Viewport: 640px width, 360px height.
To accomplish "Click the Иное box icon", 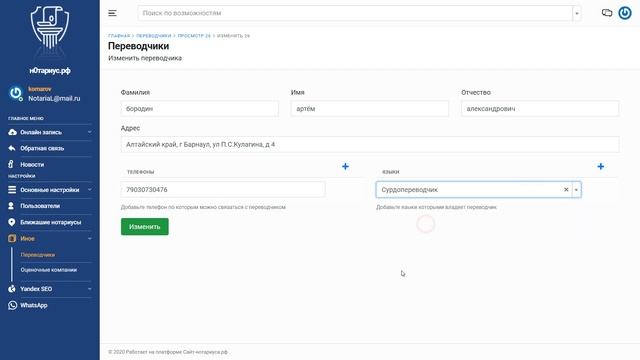I will [x=12, y=238].
